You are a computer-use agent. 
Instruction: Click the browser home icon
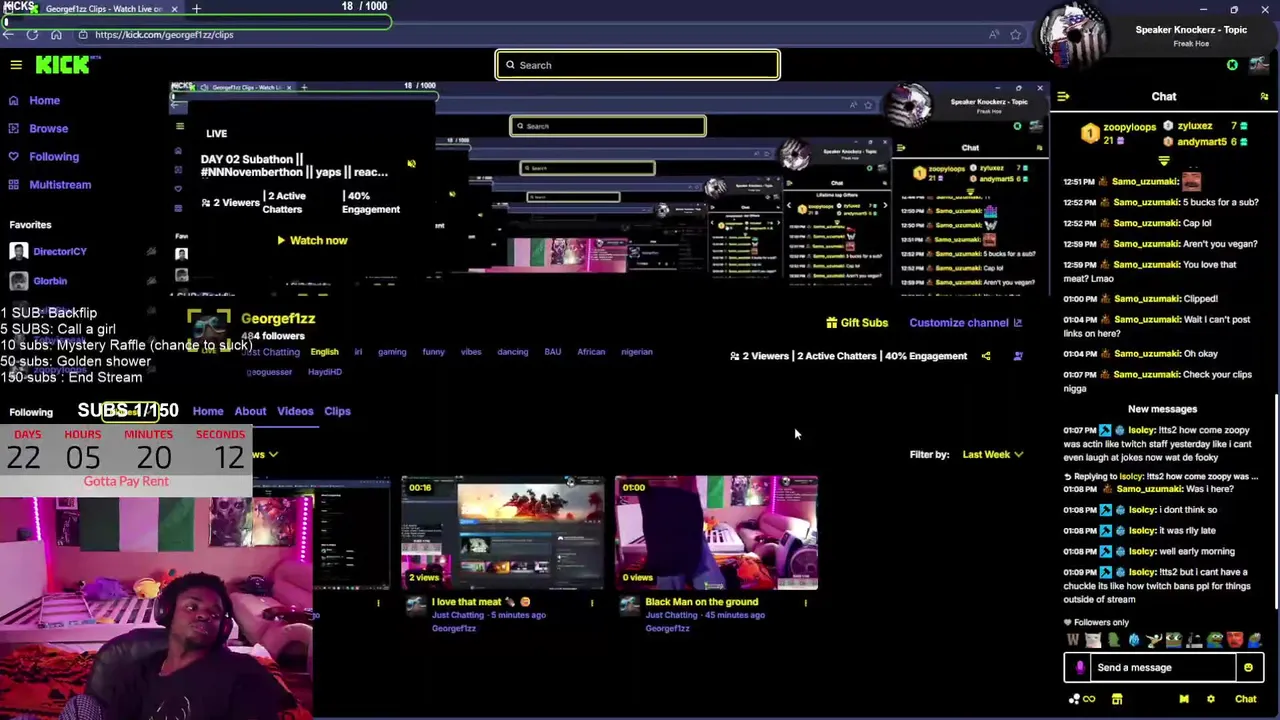pyautogui.click(x=56, y=34)
